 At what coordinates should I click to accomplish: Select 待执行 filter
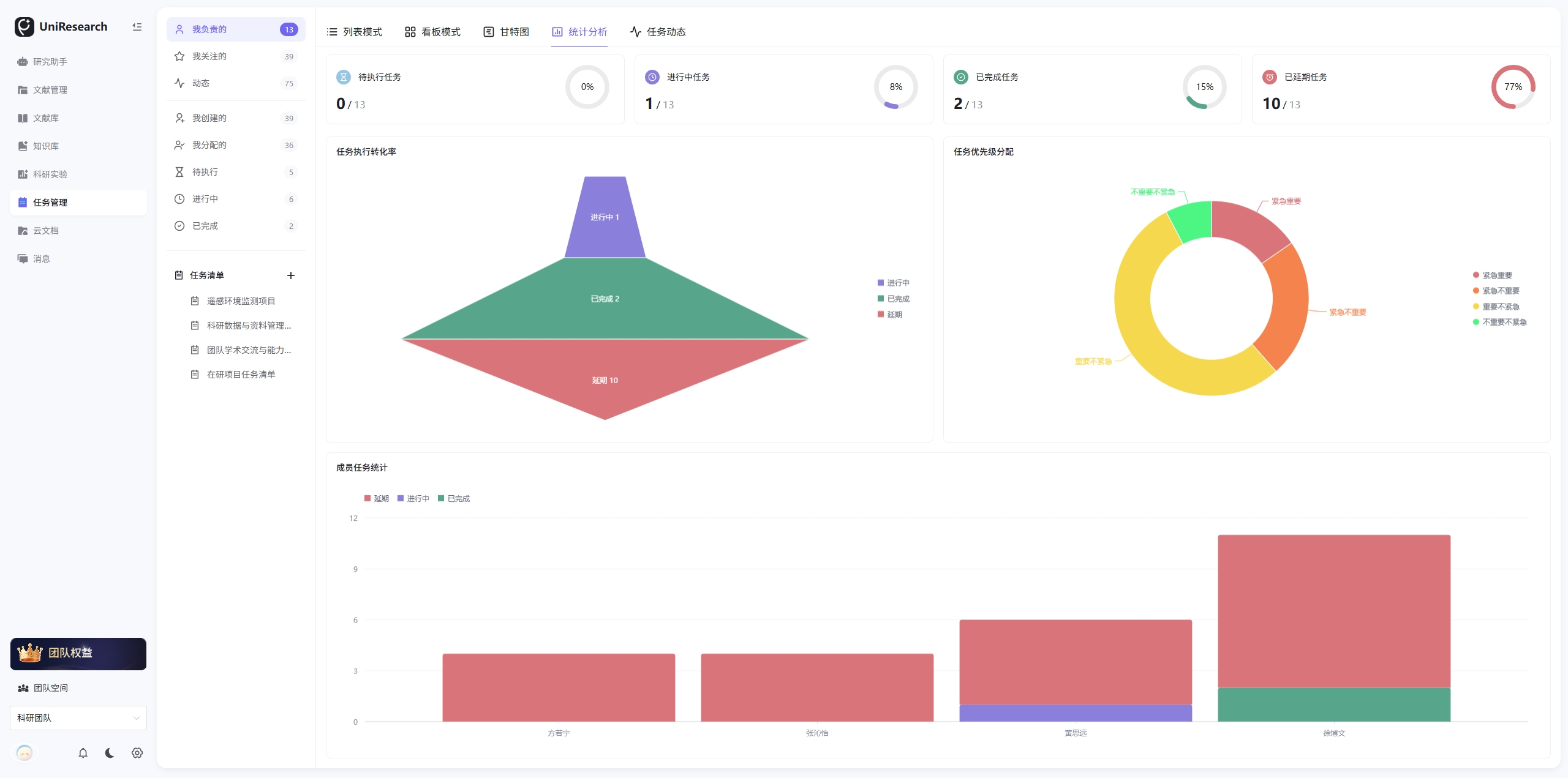(236, 172)
